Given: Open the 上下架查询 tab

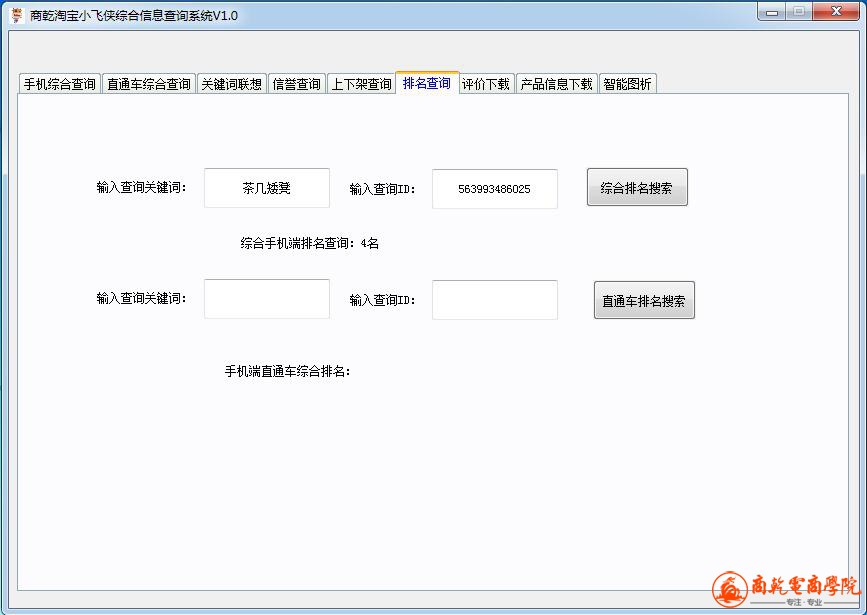Looking at the screenshot, I should point(361,84).
